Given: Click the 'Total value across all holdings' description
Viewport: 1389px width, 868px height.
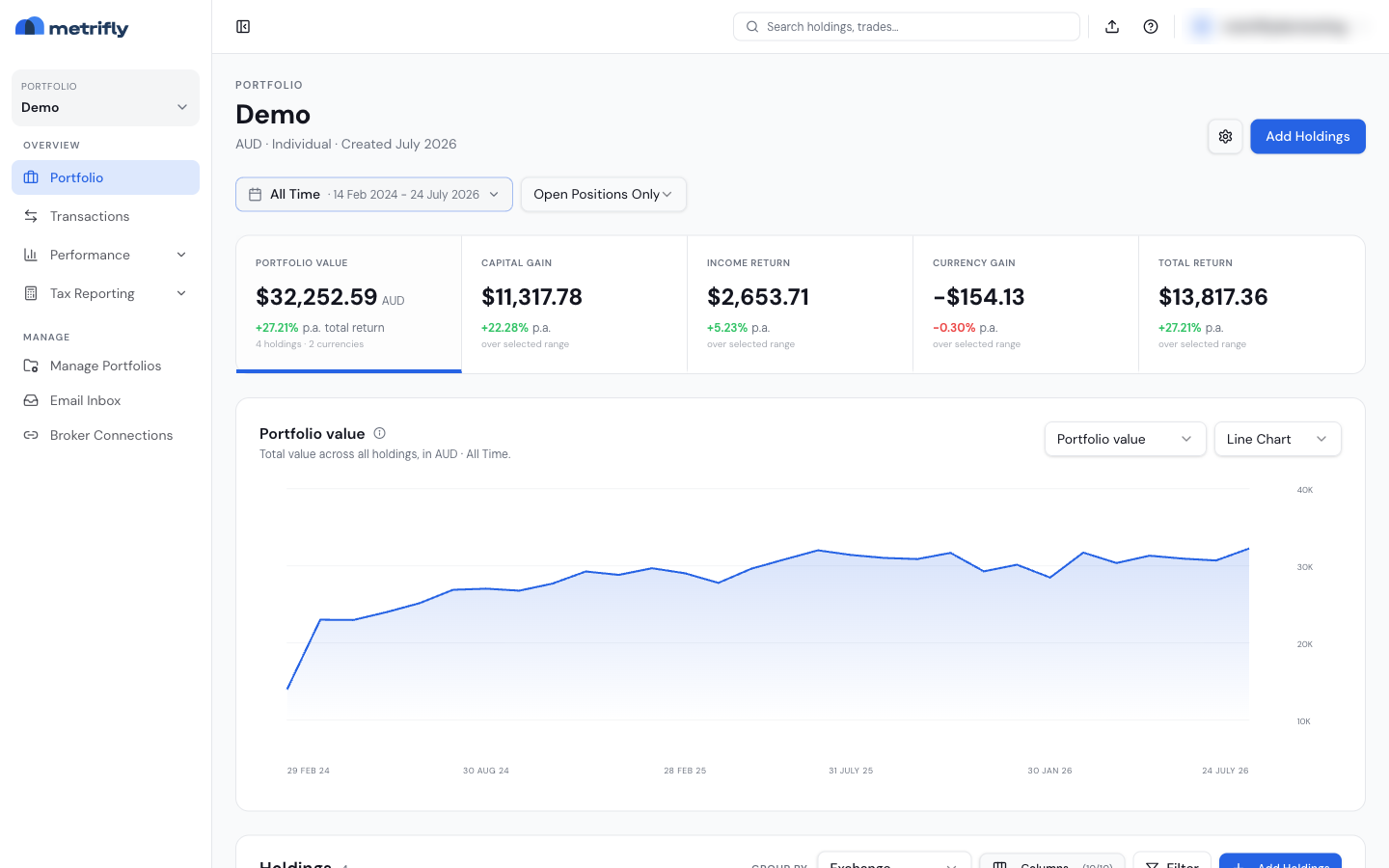Looking at the screenshot, I should tap(385, 454).
